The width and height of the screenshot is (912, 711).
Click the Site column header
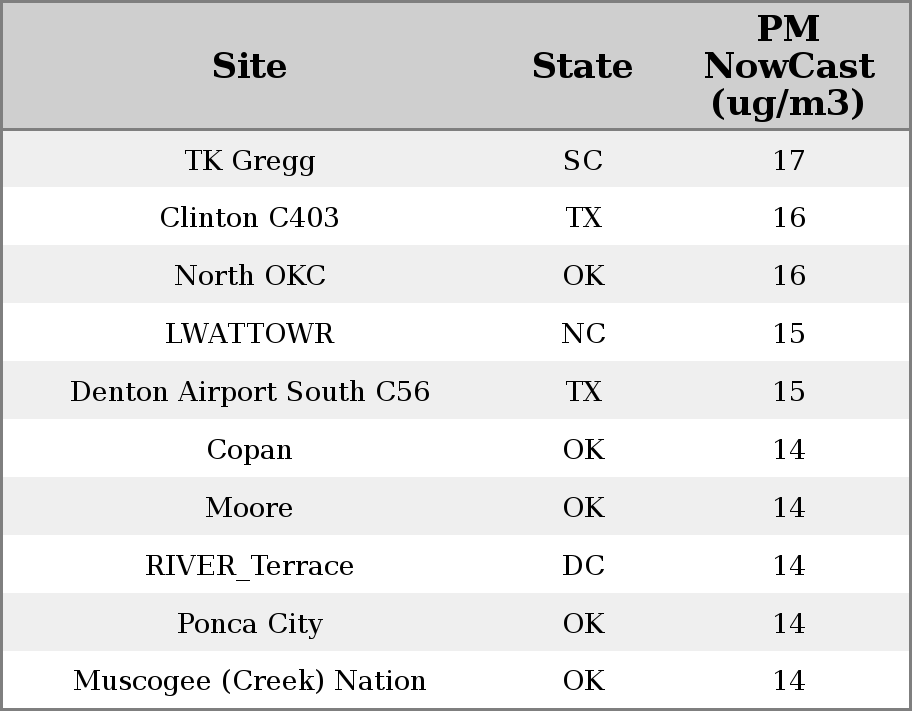[x=249, y=66]
